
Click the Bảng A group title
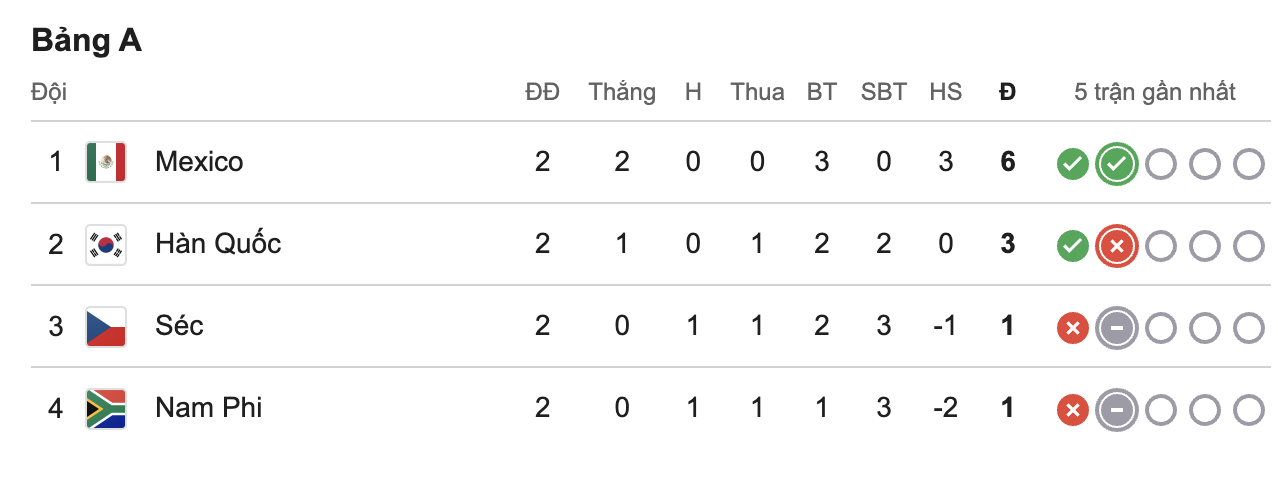pyautogui.click(x=87, y=40)
